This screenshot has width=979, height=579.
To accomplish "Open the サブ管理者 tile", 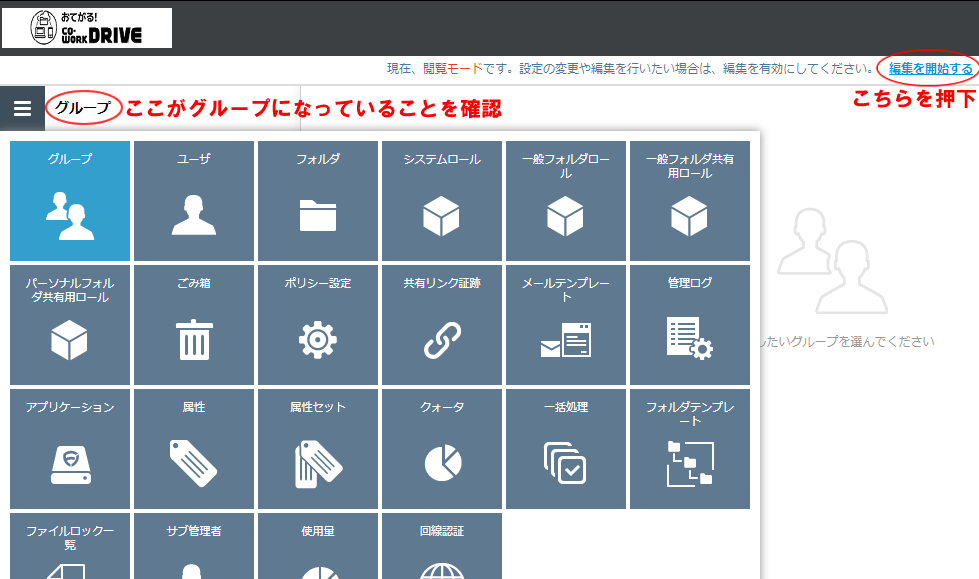I will pos(194,546).
